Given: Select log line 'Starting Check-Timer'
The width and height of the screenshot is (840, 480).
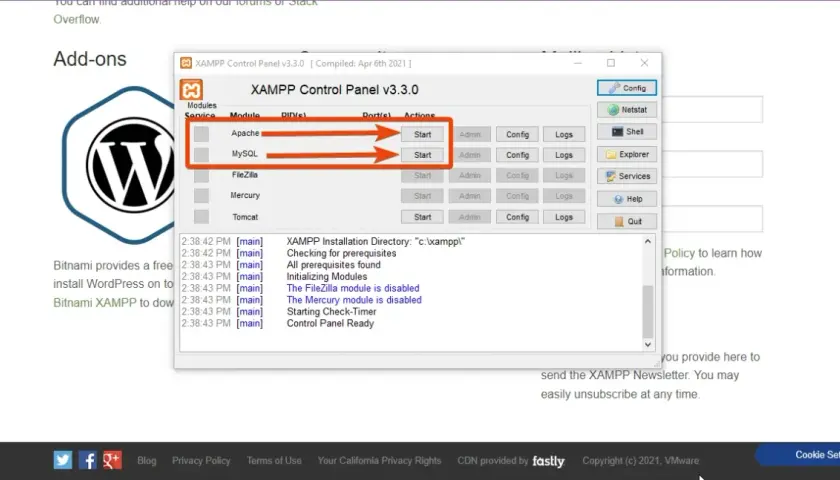Looking at the screenshot, I should pyautogui.click(x=331, y=312).
